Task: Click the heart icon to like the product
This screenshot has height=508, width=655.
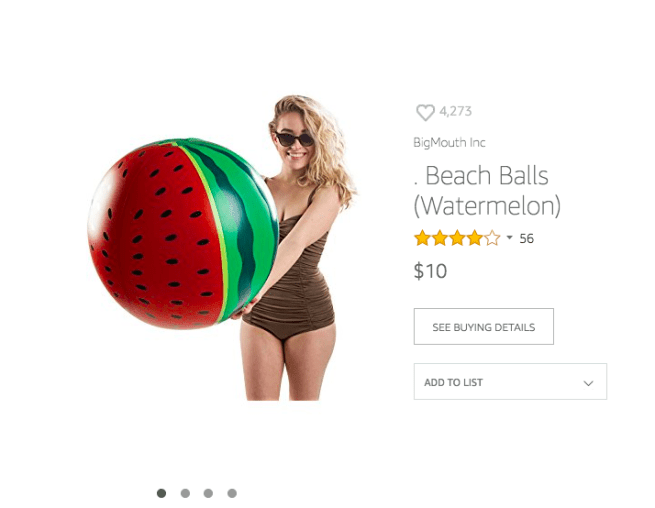Action: pyautogui.click(x=425, y=112)
